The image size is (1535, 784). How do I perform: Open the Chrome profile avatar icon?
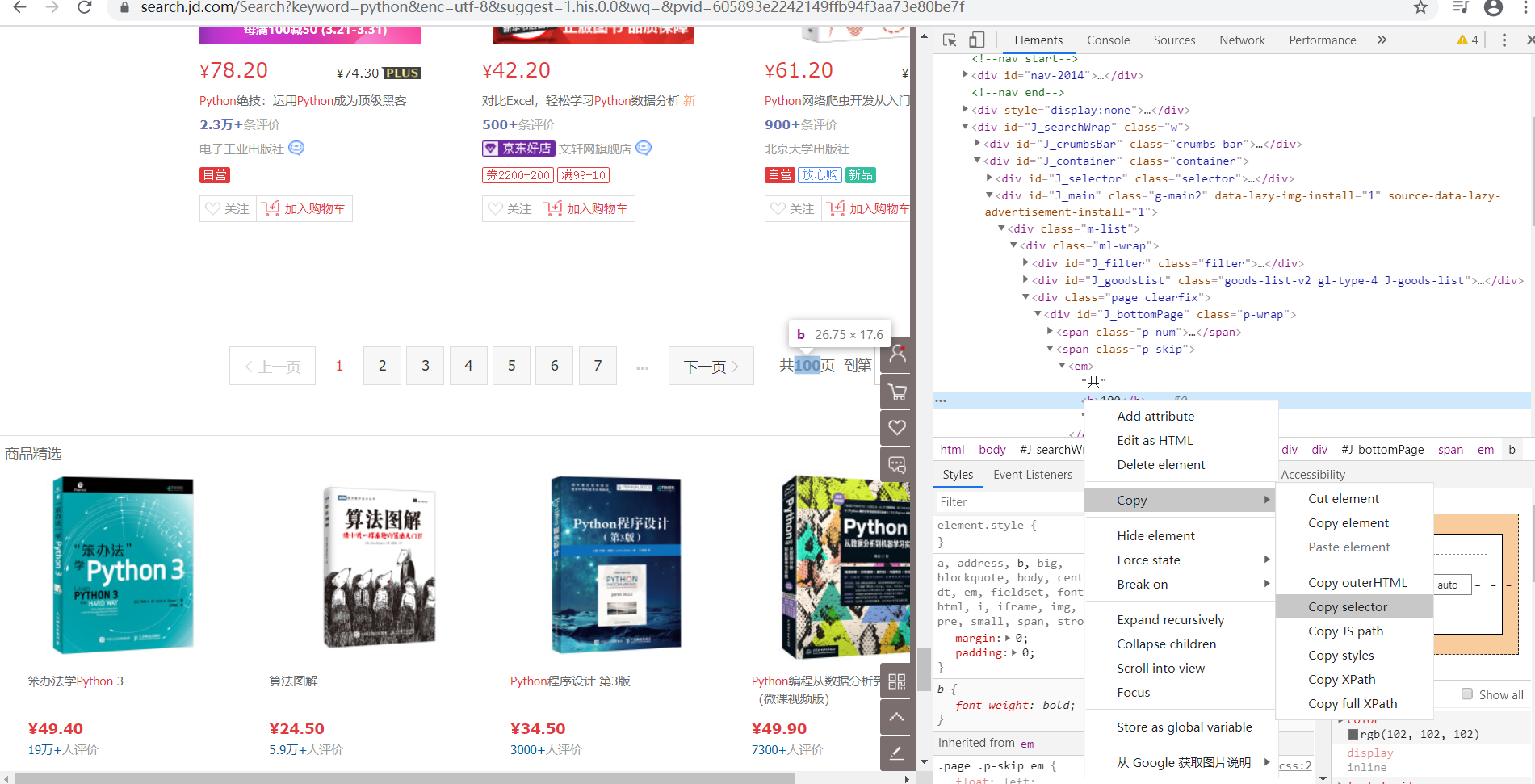click(1493, 7)
